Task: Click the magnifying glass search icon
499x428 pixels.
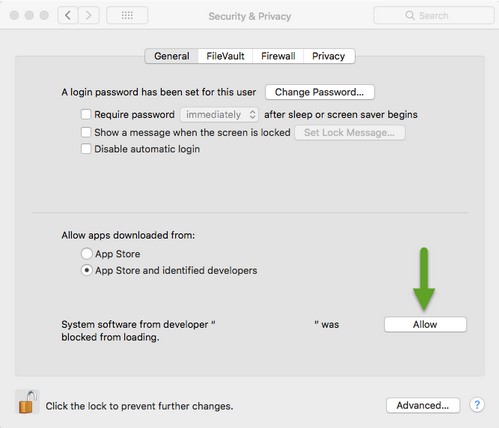Action: [x=410, y=15]
